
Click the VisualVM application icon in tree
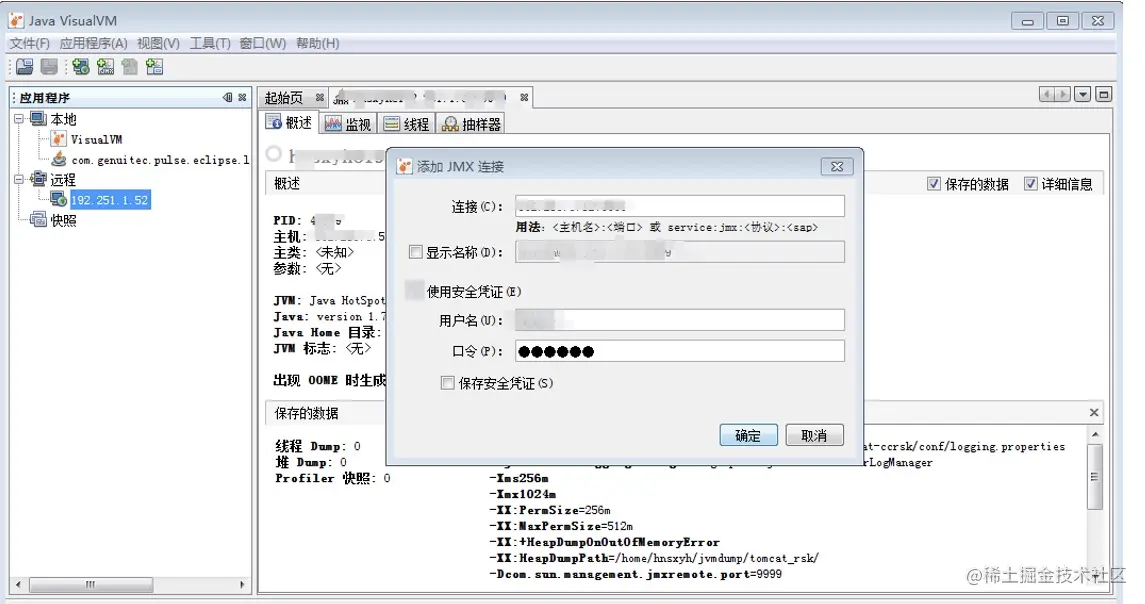[x=59, y=139]
